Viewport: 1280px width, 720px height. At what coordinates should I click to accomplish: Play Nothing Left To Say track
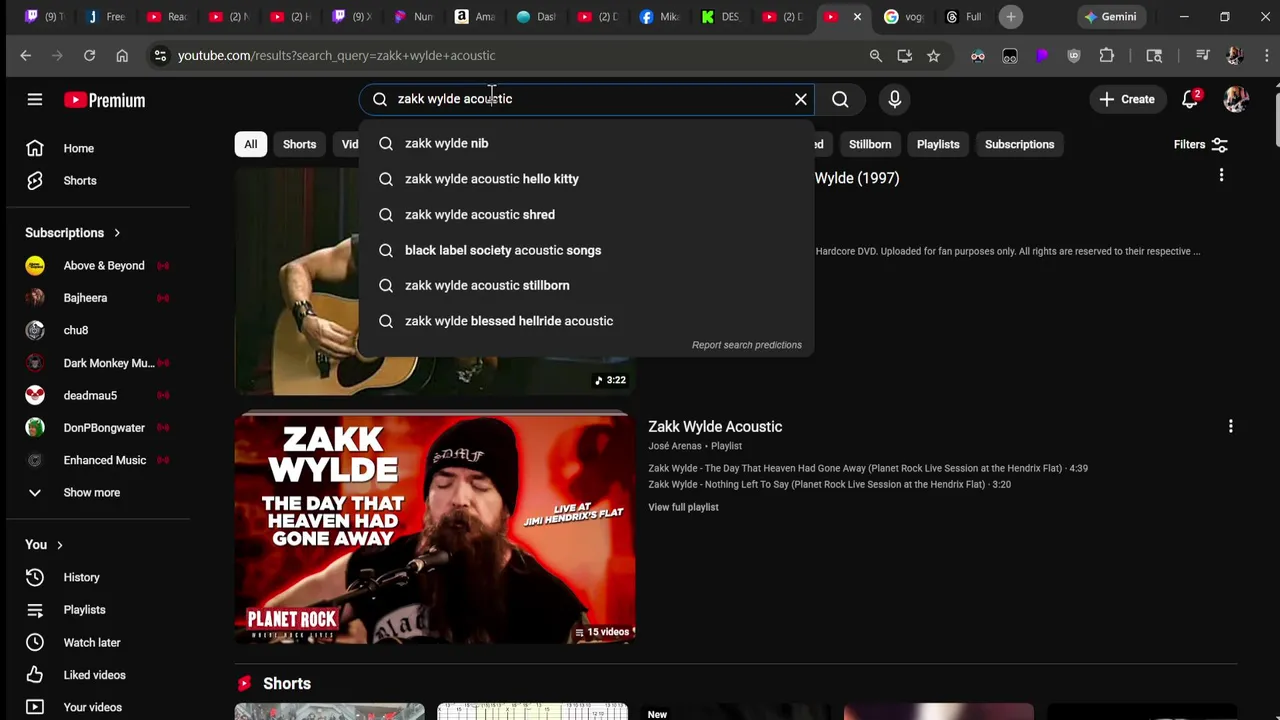pos(830,484)
